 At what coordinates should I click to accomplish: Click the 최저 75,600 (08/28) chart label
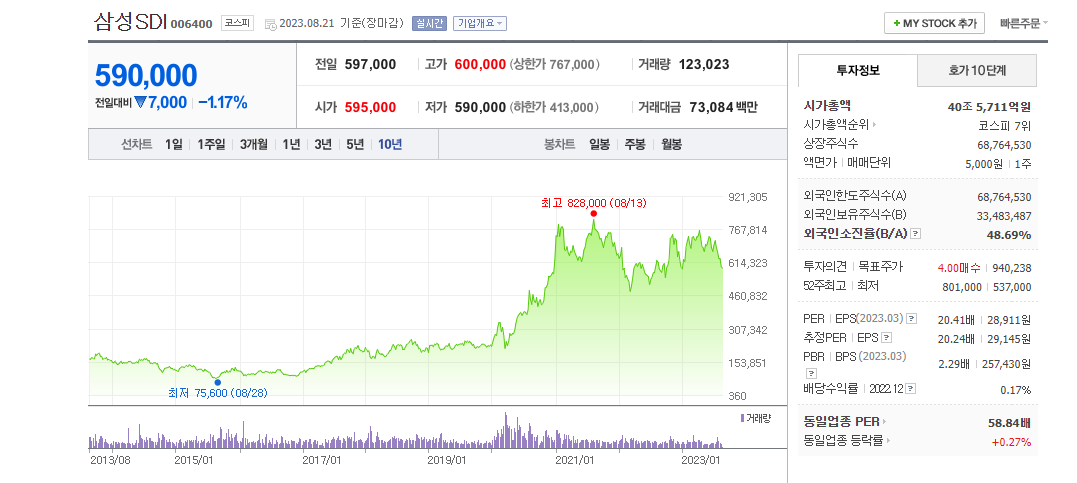coord(218,394)
